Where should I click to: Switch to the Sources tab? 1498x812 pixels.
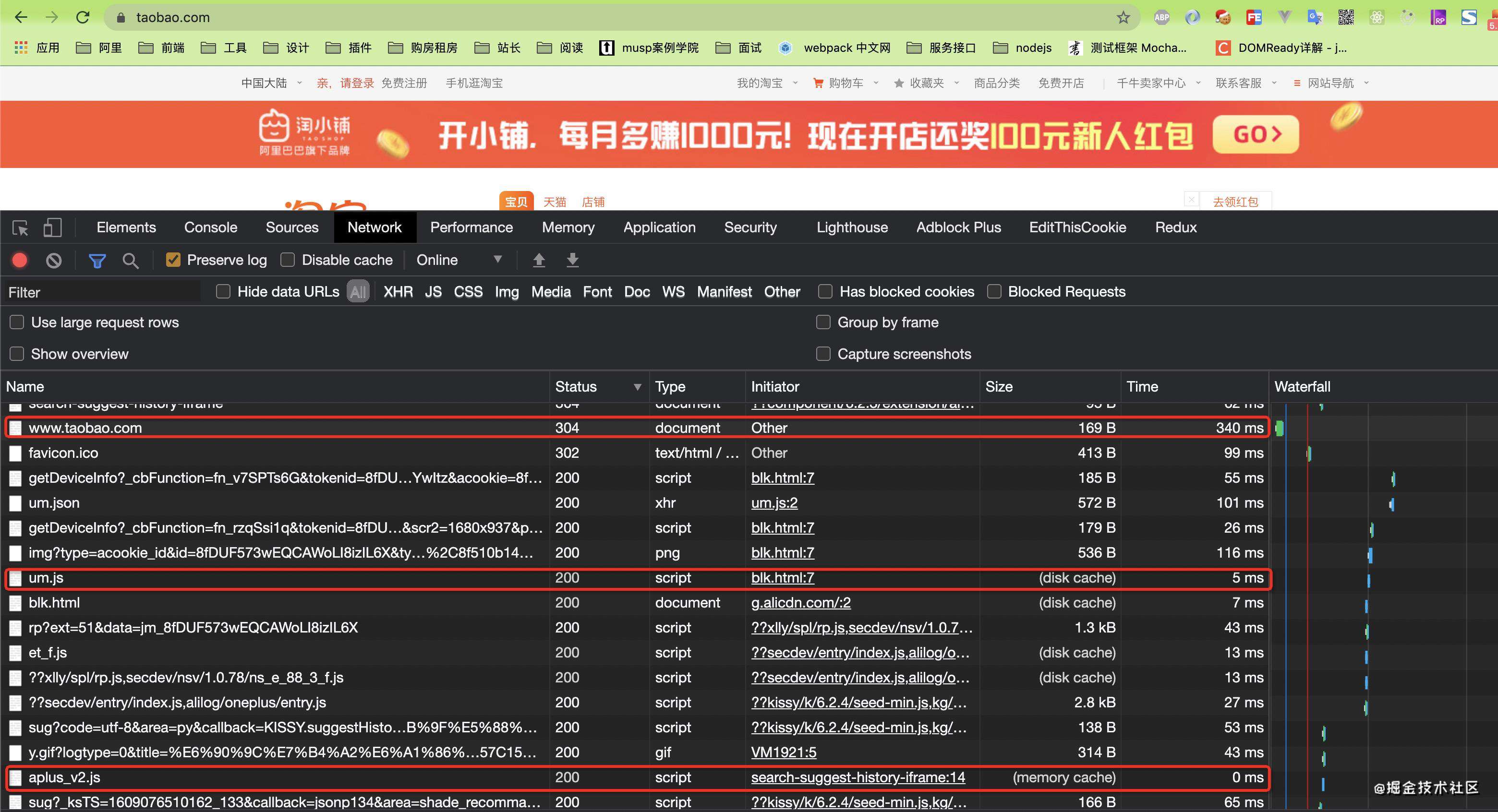click(292, 227)
